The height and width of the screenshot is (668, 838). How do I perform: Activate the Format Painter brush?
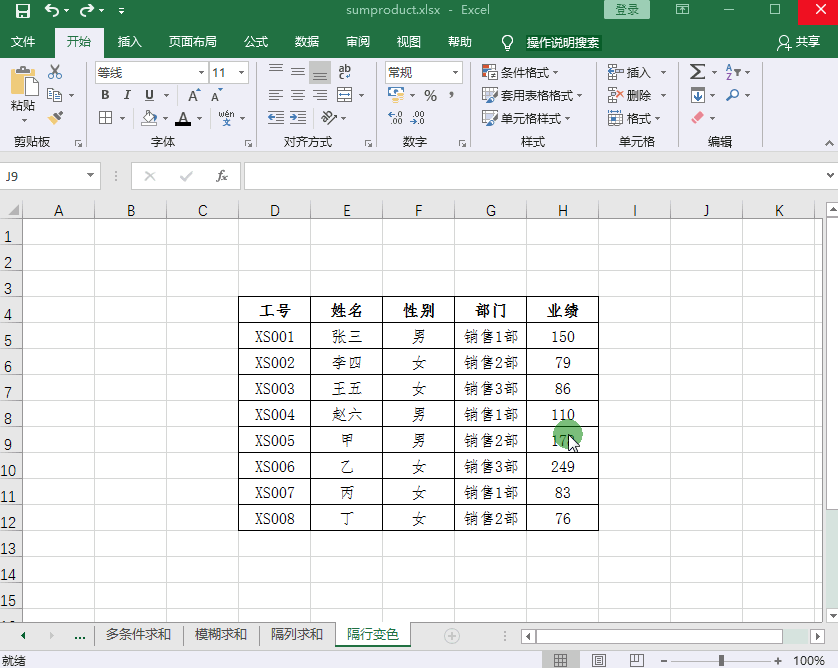pyautogui.click(x=55, y=118)
